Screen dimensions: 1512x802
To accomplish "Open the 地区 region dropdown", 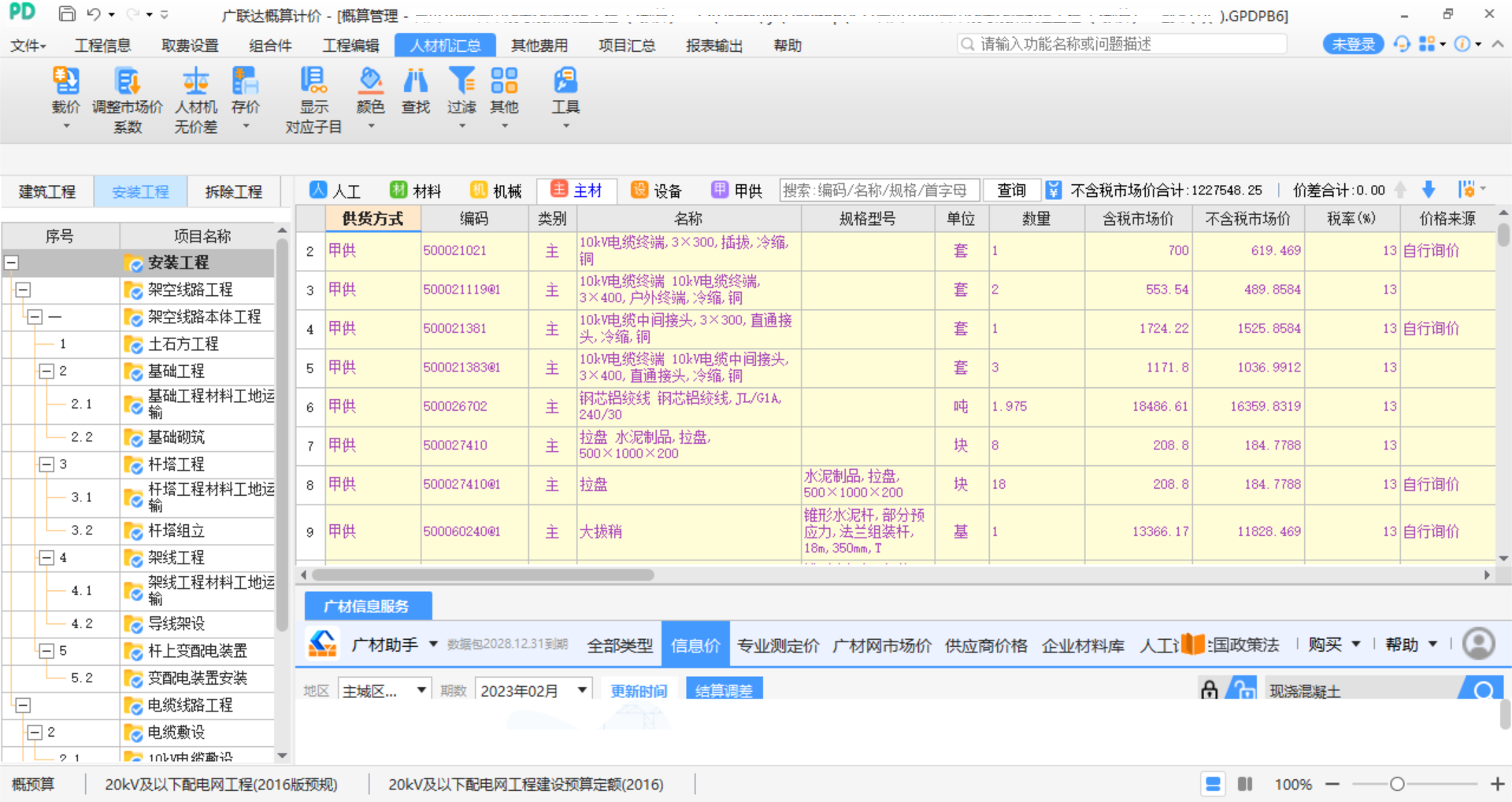I will click(384, 690).
